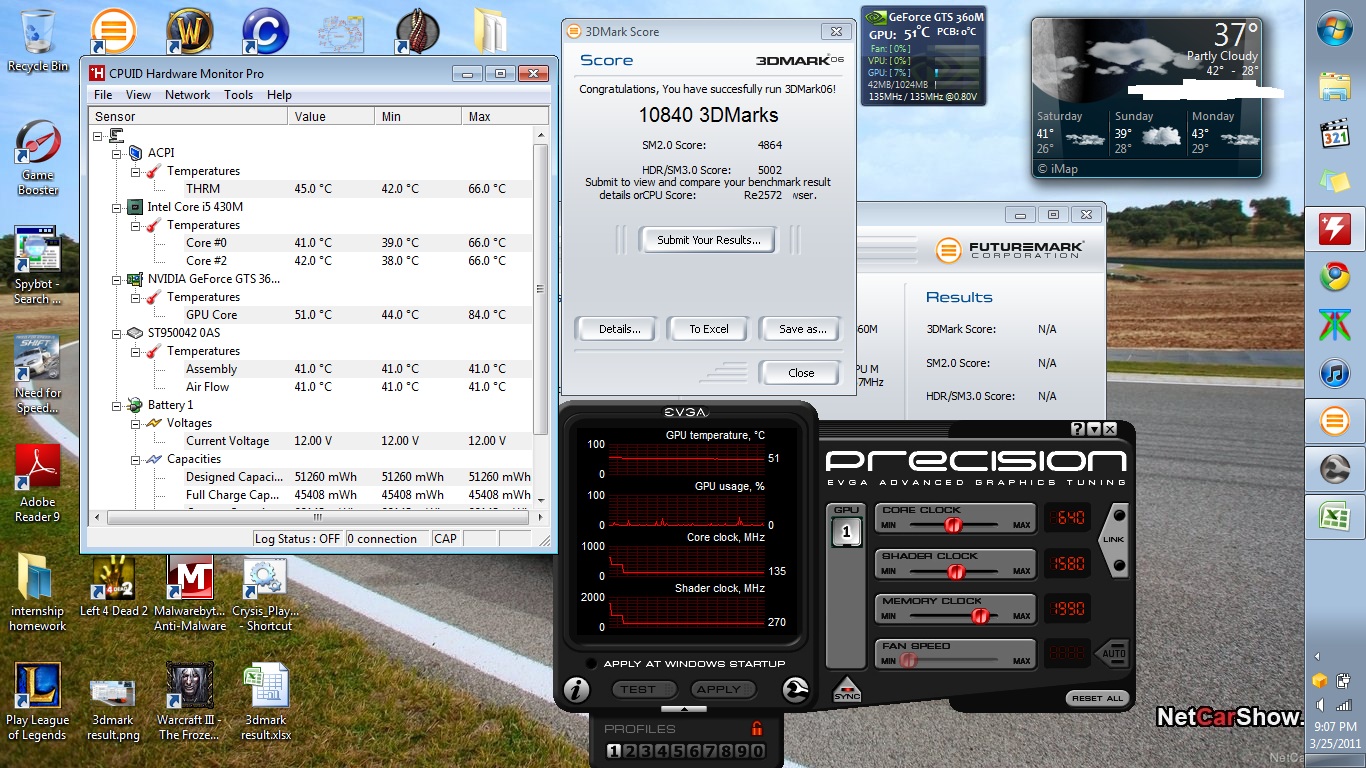Open the Tools menu in HWMonitor
This screenshot has width=1366, height=768.
(238, 95)
